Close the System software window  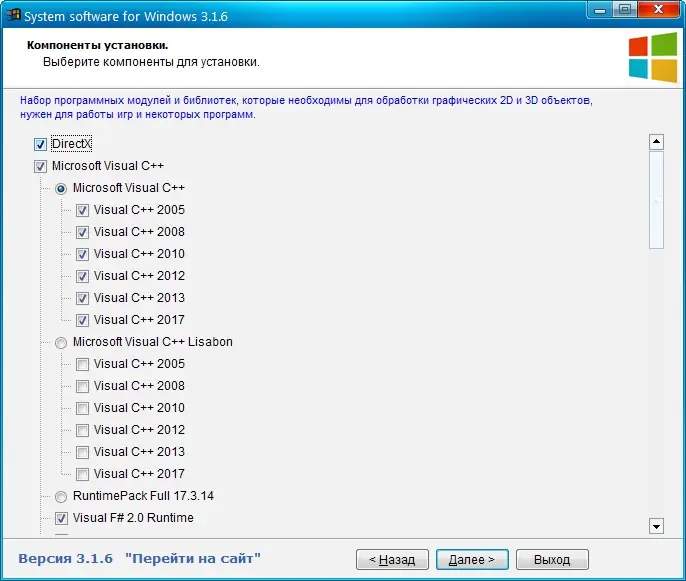tap(658, 10)
